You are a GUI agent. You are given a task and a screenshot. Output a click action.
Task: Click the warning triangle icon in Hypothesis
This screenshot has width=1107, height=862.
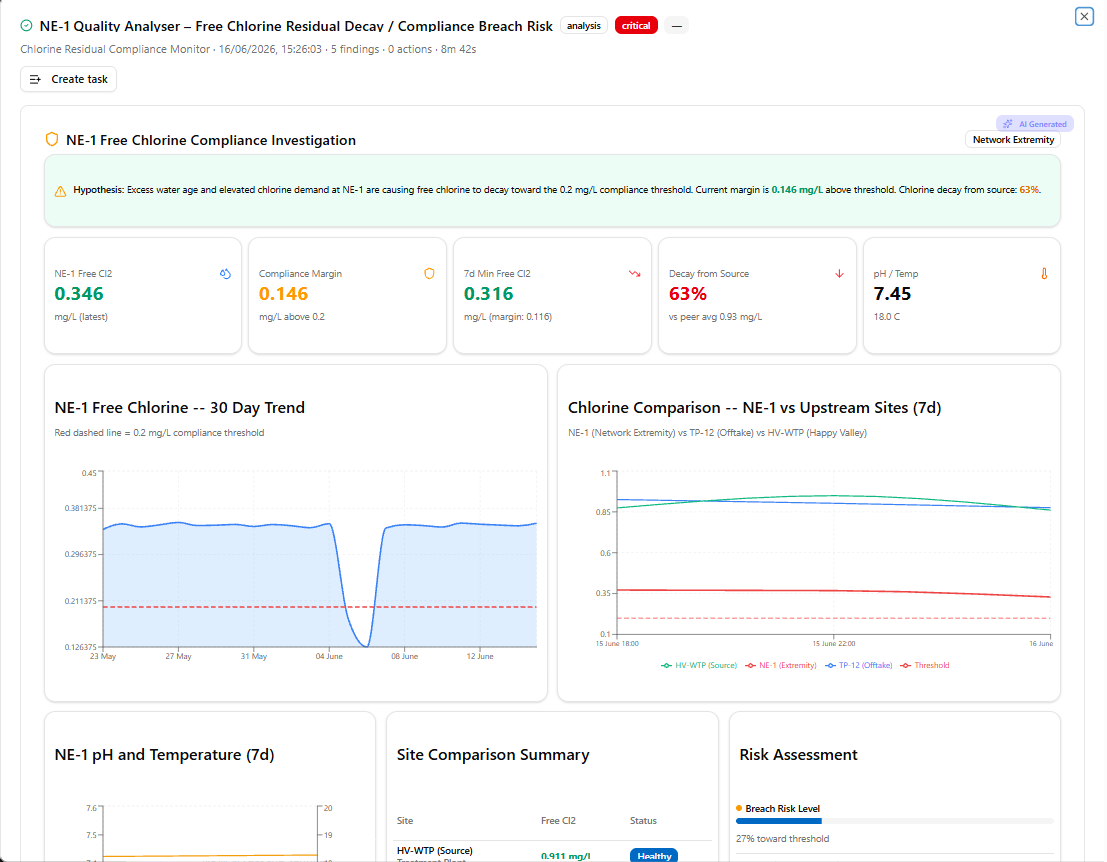coord(61,191)
